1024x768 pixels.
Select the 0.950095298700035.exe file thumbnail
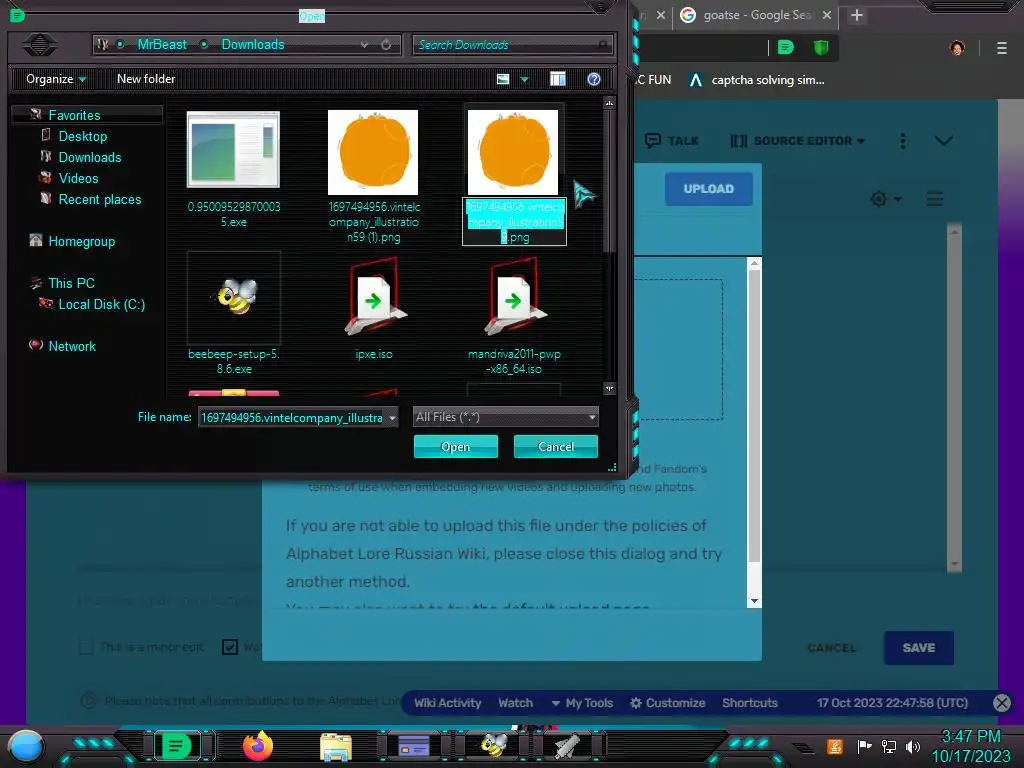(x=233, y=150)
